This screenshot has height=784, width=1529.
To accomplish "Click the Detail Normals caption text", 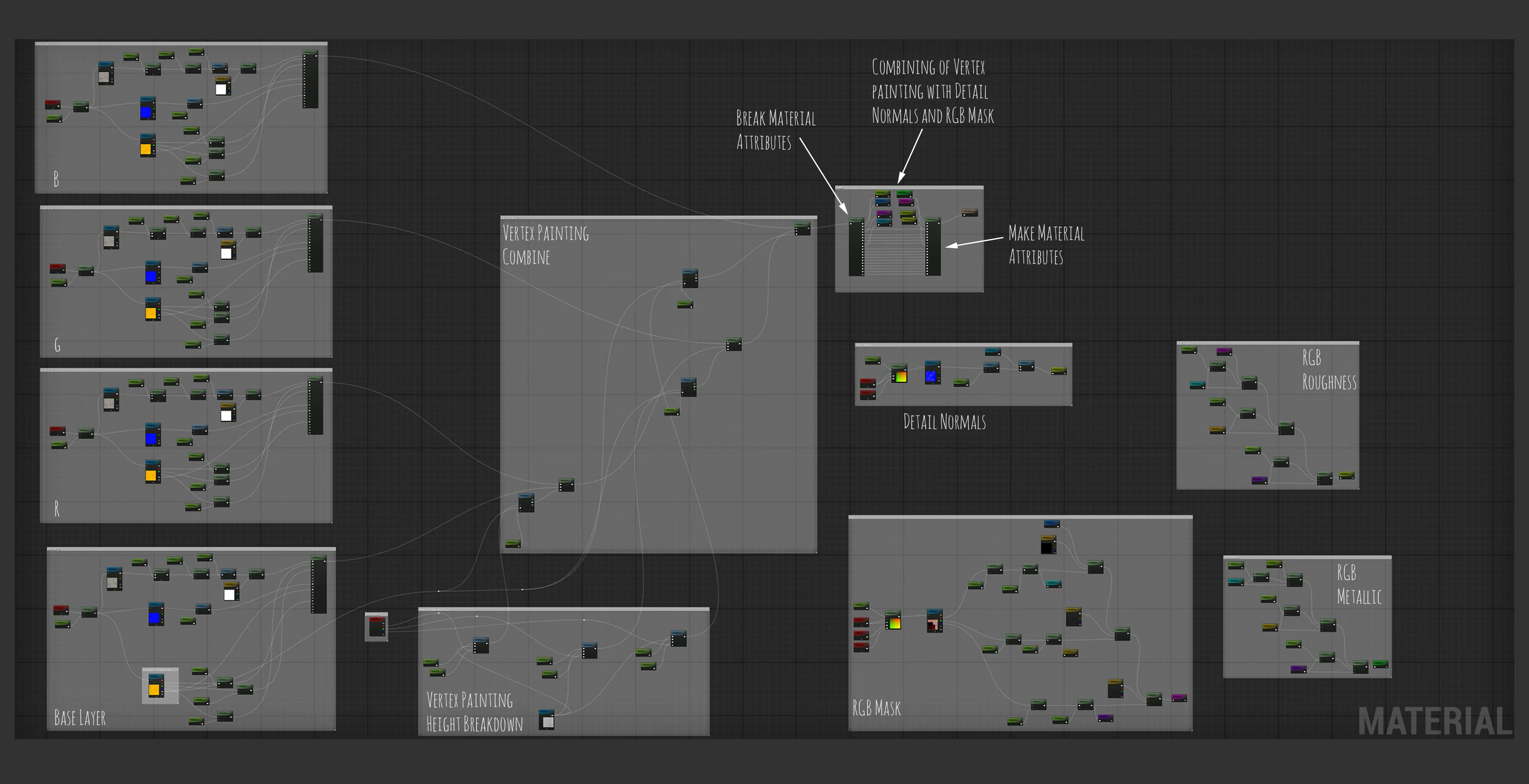I will click(944, 422).
